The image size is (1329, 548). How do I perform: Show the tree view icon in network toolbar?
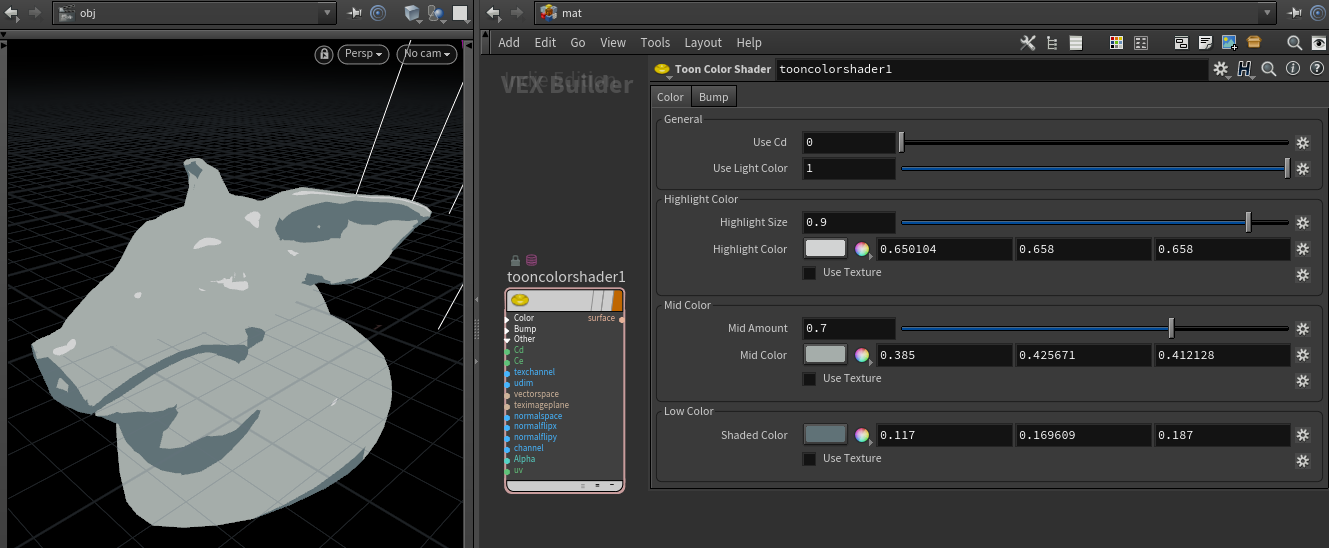point(1052,43)
